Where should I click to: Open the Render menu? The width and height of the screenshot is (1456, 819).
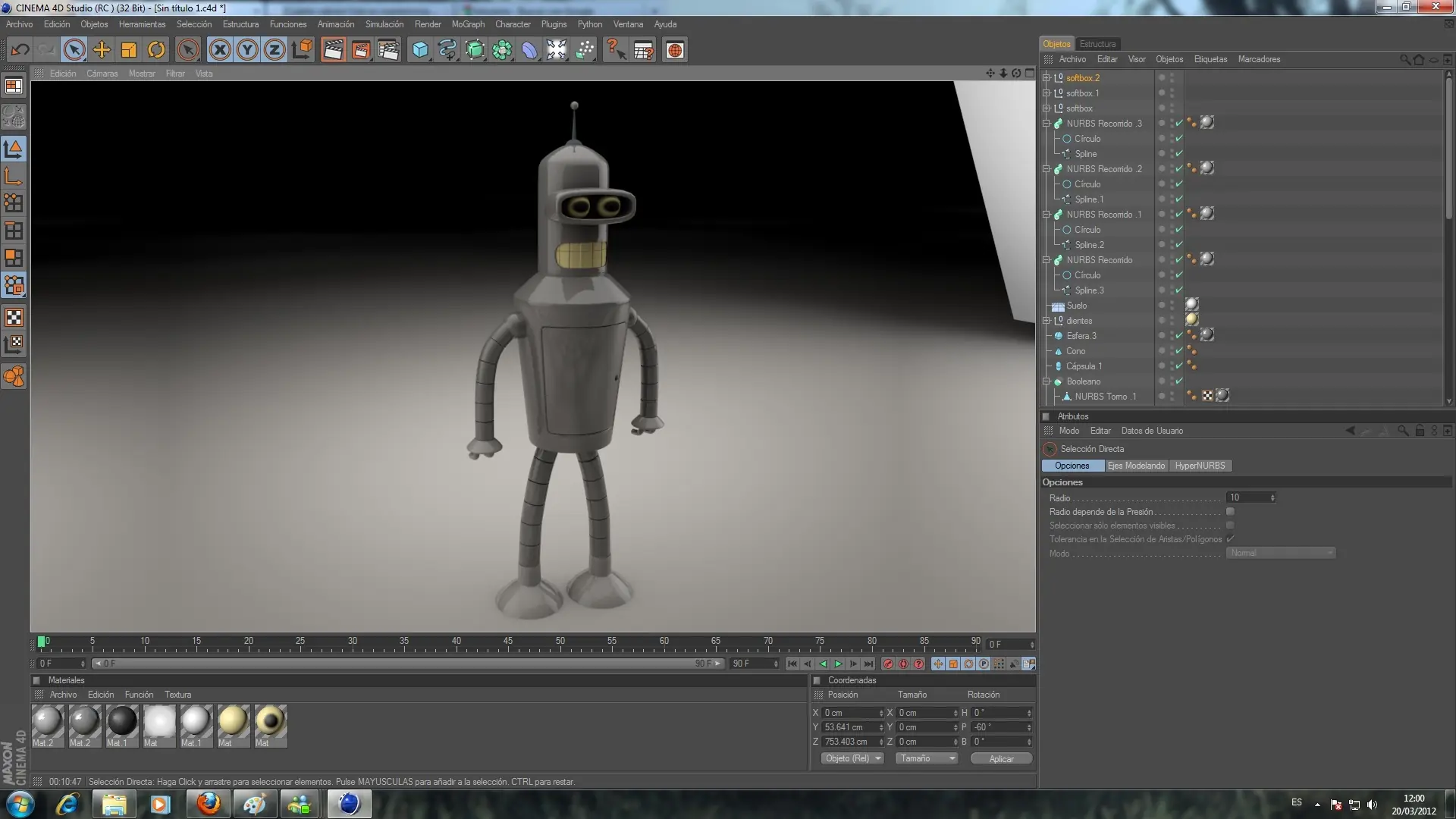click(x=428, y=24)
